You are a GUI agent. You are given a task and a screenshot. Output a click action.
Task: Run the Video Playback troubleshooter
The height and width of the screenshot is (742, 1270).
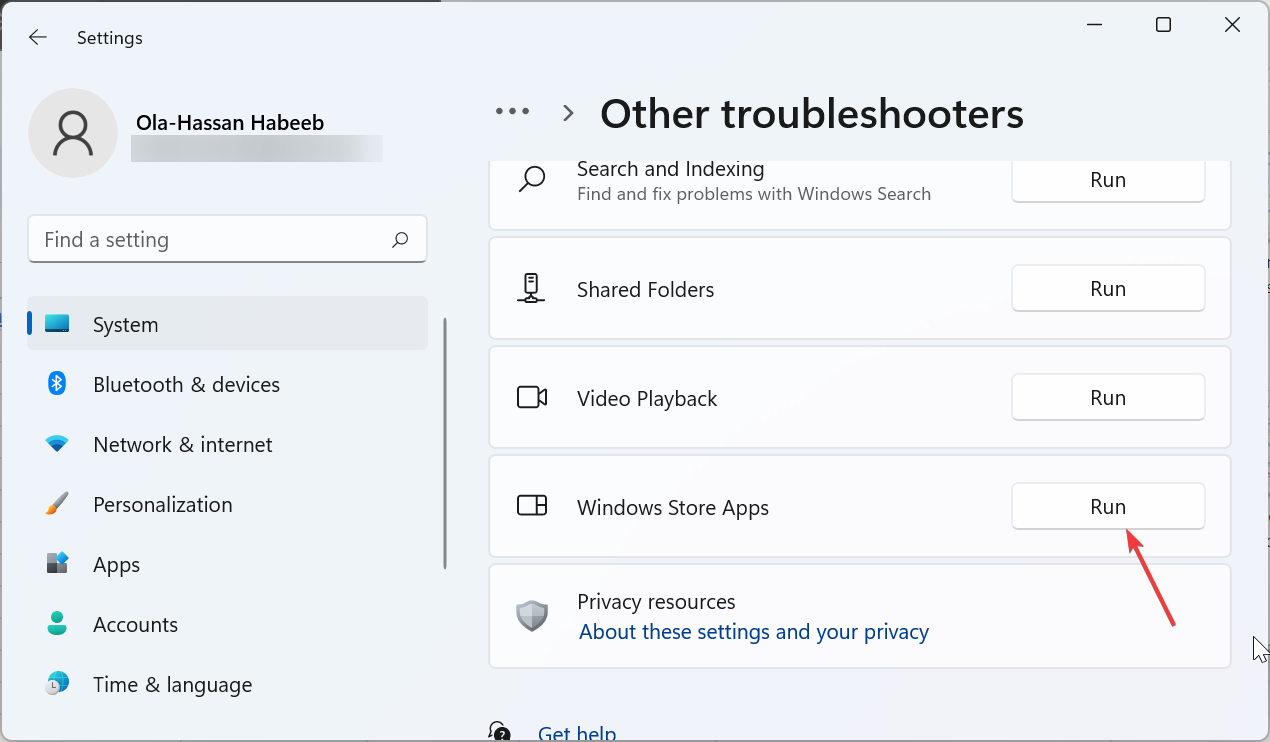(1107, 398)
